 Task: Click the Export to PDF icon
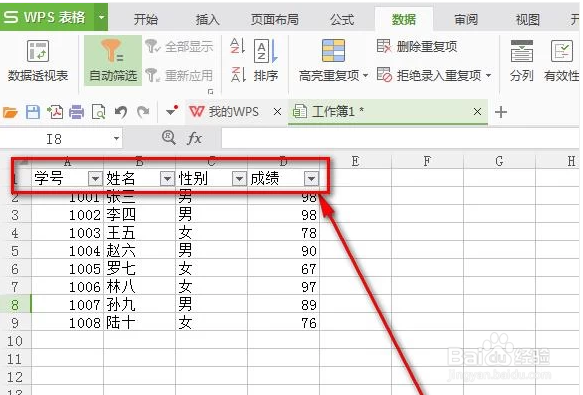[x=55, y=112]
